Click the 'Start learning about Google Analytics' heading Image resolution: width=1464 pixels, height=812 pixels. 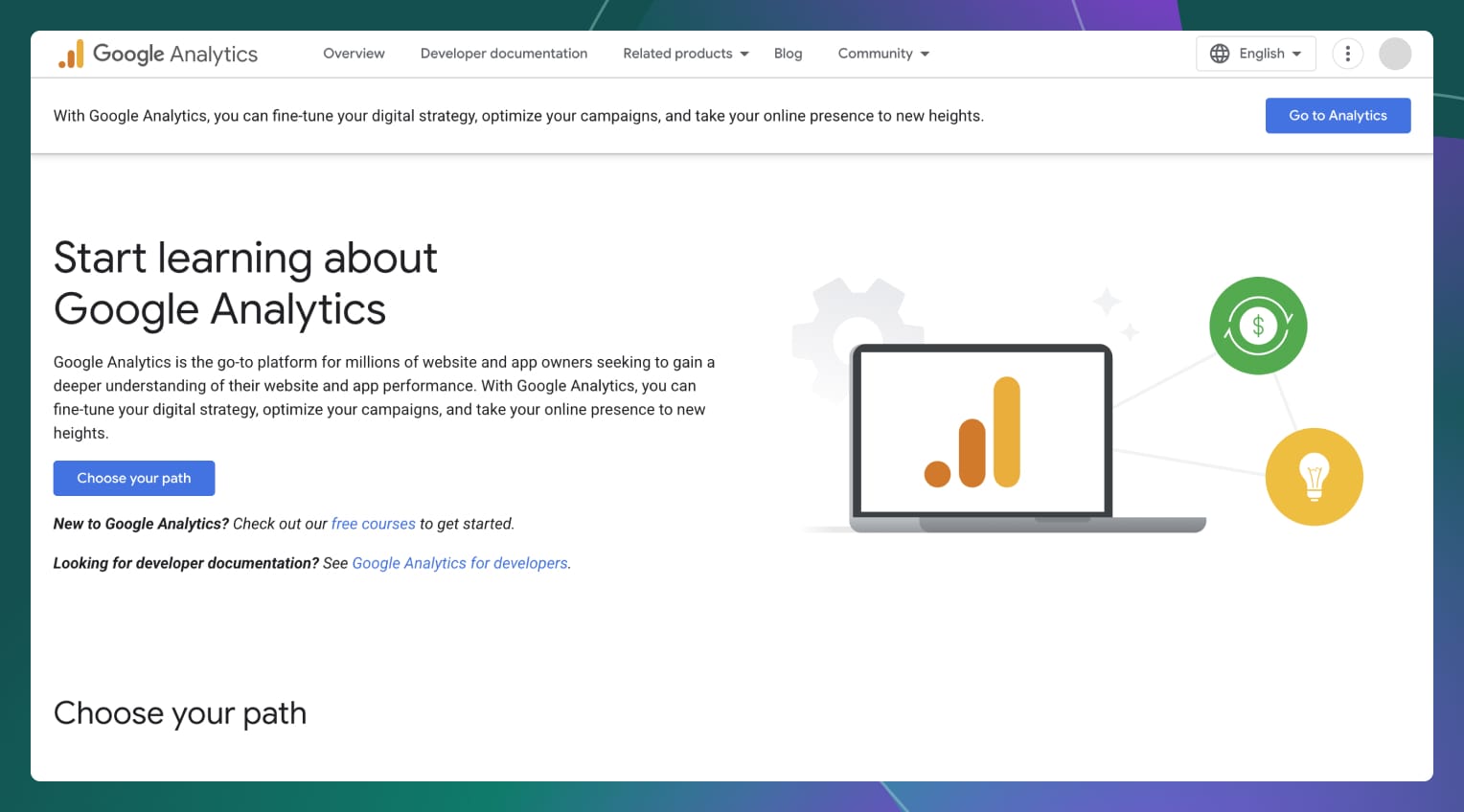pyautogui.click(x=245, y=283)
